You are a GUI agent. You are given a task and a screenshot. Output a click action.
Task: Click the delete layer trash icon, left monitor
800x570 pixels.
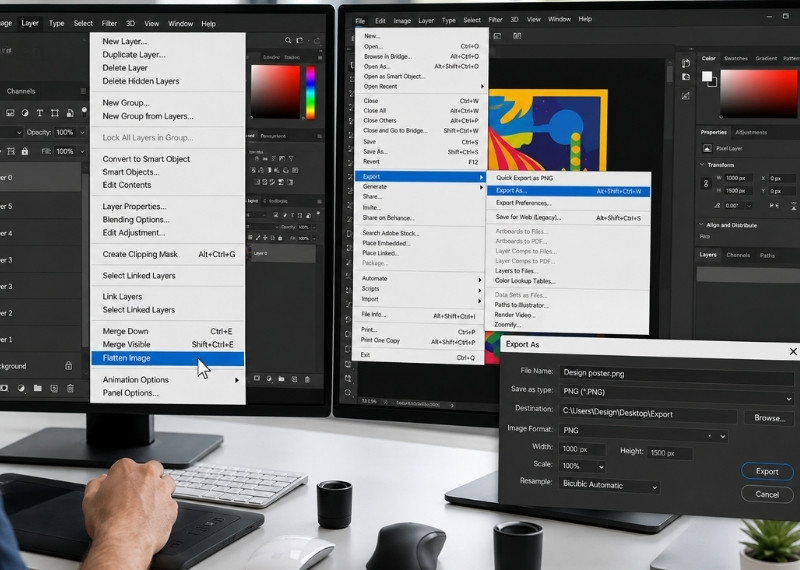tap(70, 388)
